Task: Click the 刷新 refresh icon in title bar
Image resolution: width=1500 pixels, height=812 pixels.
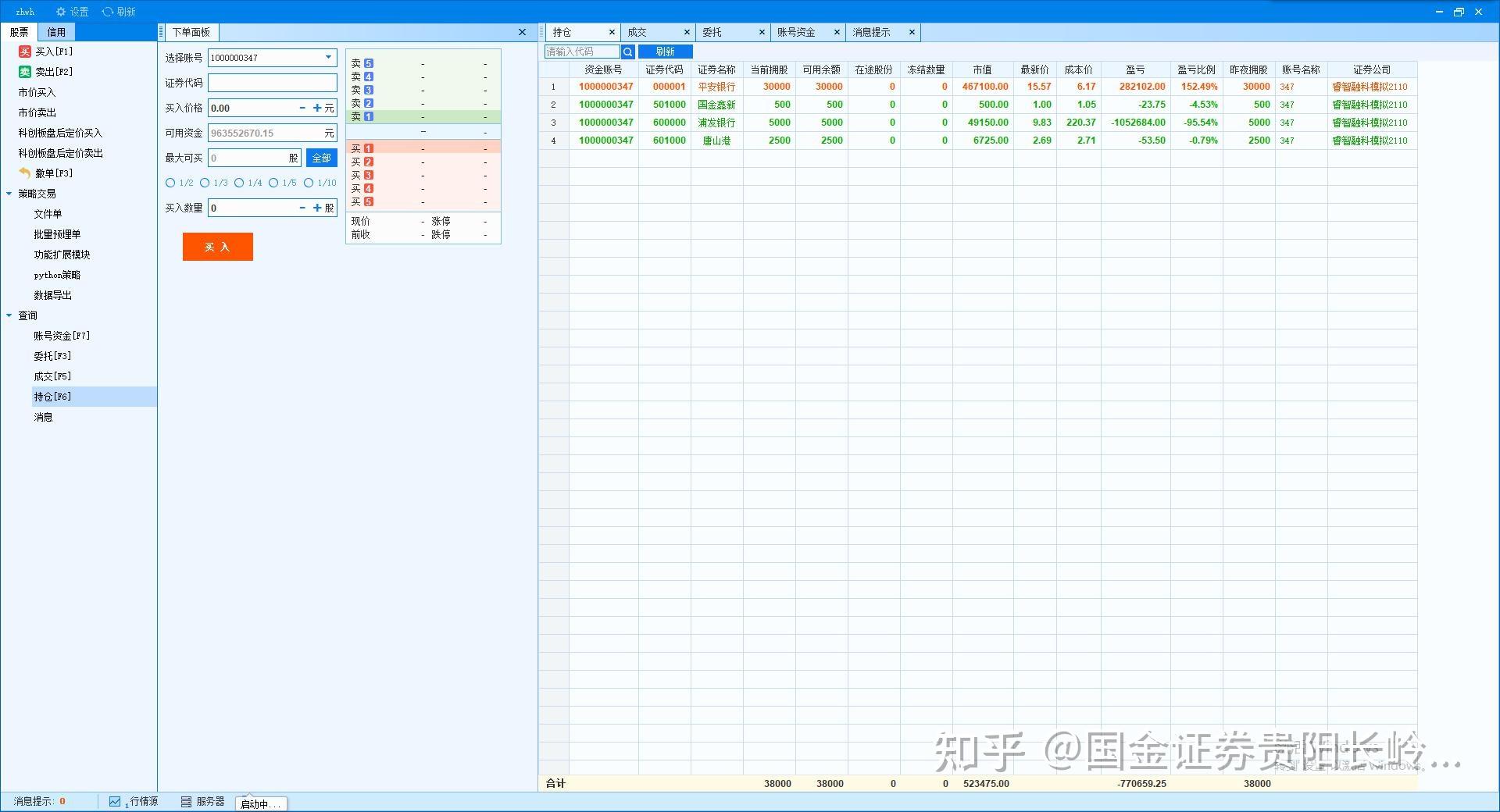Action: coord(109,11)
